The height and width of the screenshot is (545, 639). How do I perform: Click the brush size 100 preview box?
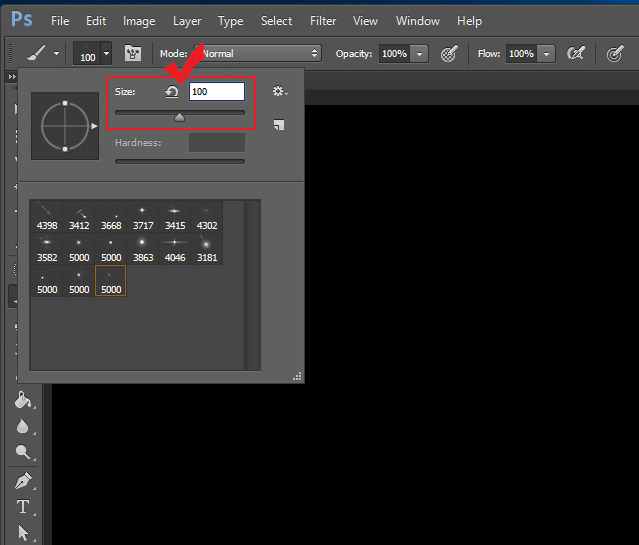pos(87,53)
